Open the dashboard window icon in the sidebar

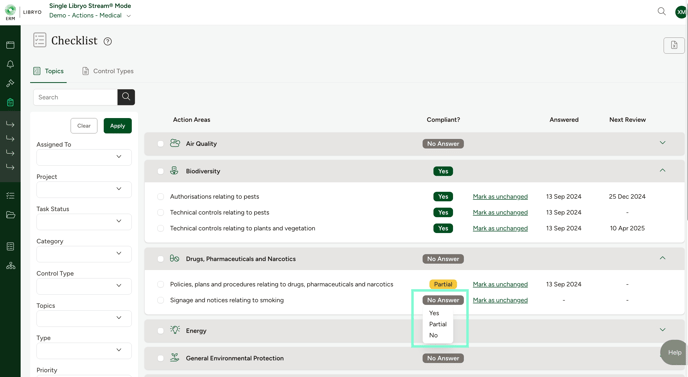(x=10, y=45)
